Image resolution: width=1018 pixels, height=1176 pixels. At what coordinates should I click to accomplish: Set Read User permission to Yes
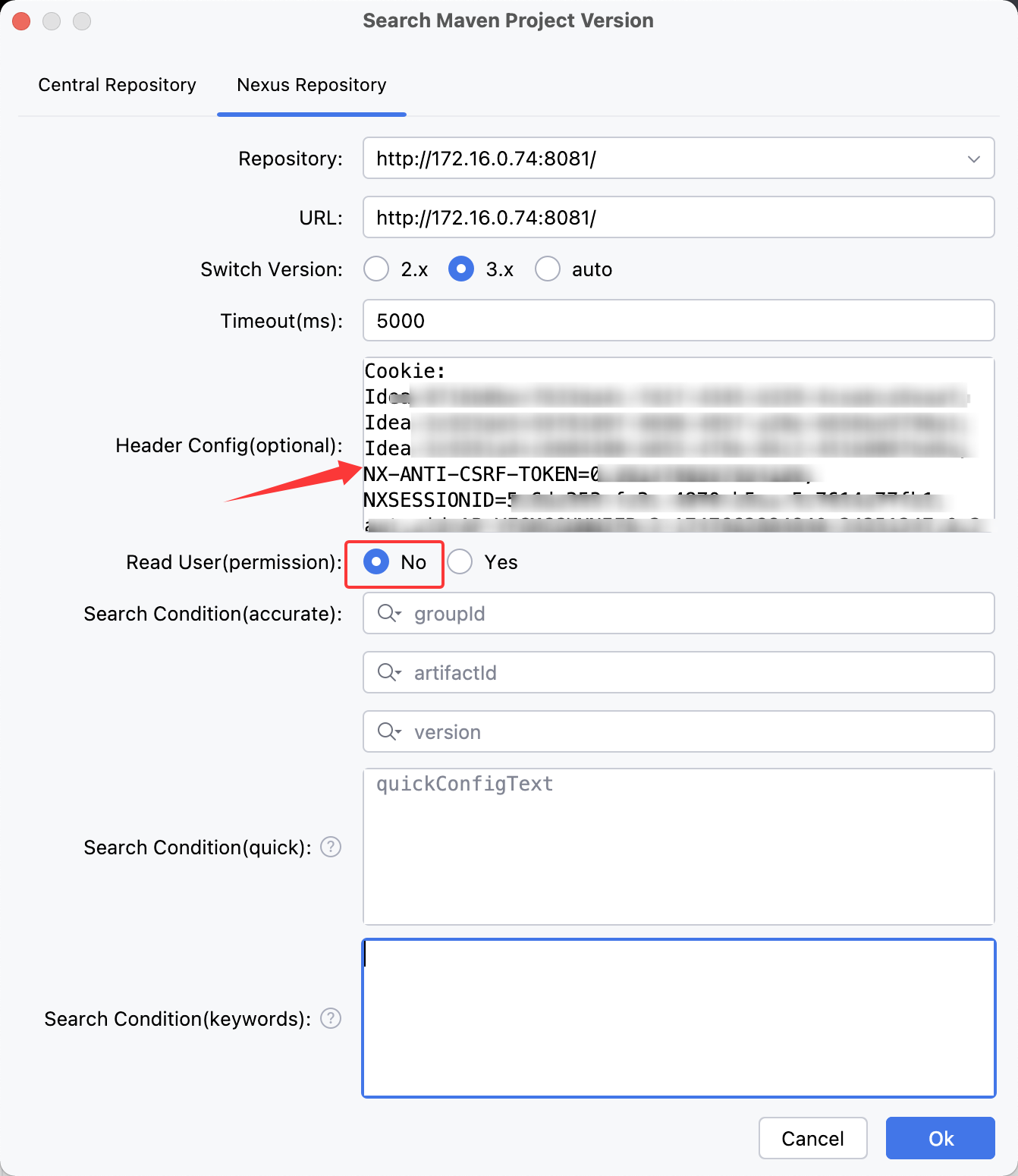460,562
